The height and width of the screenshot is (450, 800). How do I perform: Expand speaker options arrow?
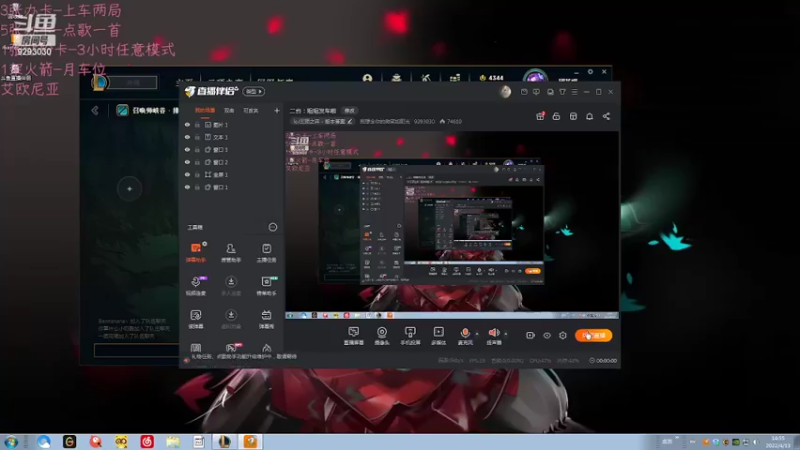tap(506, 334)
